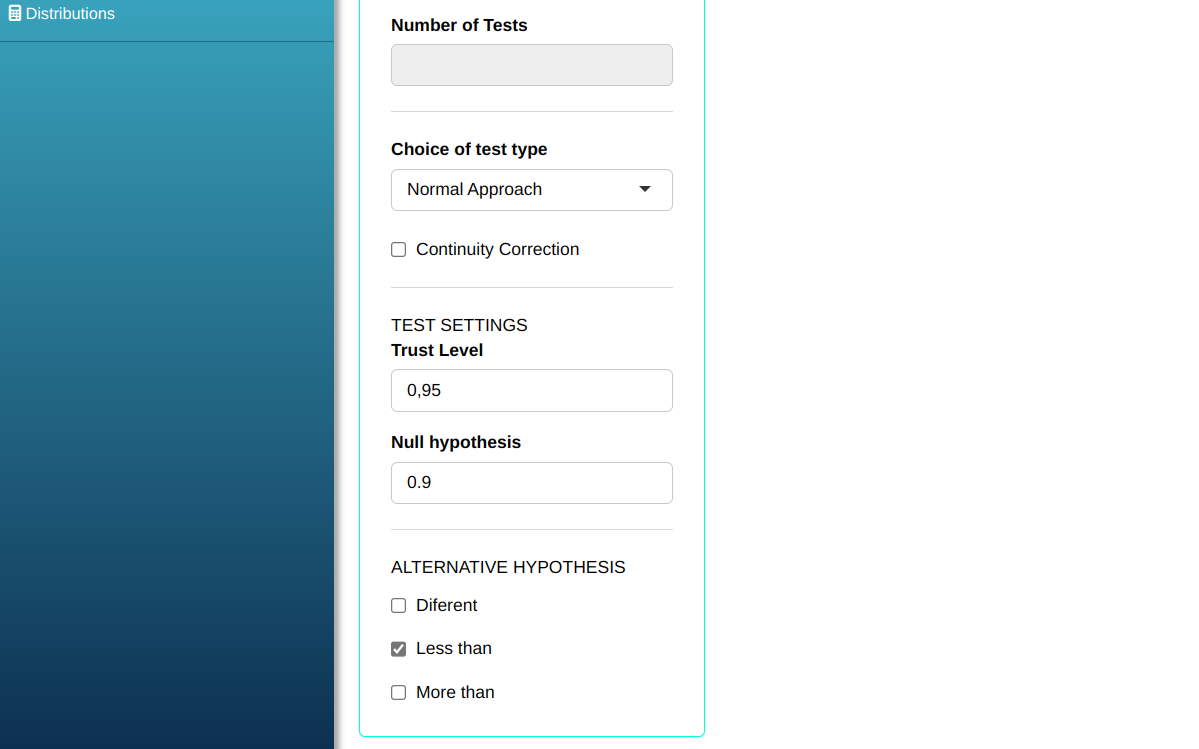Click the Diferent option label

tap(446, 606)
